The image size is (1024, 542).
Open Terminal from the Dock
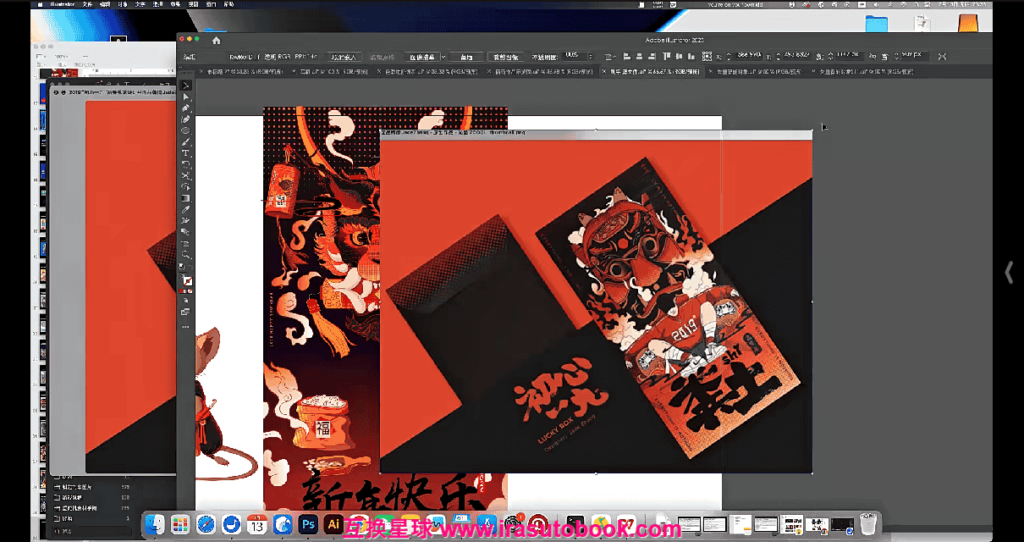click(x=575, y=524)
